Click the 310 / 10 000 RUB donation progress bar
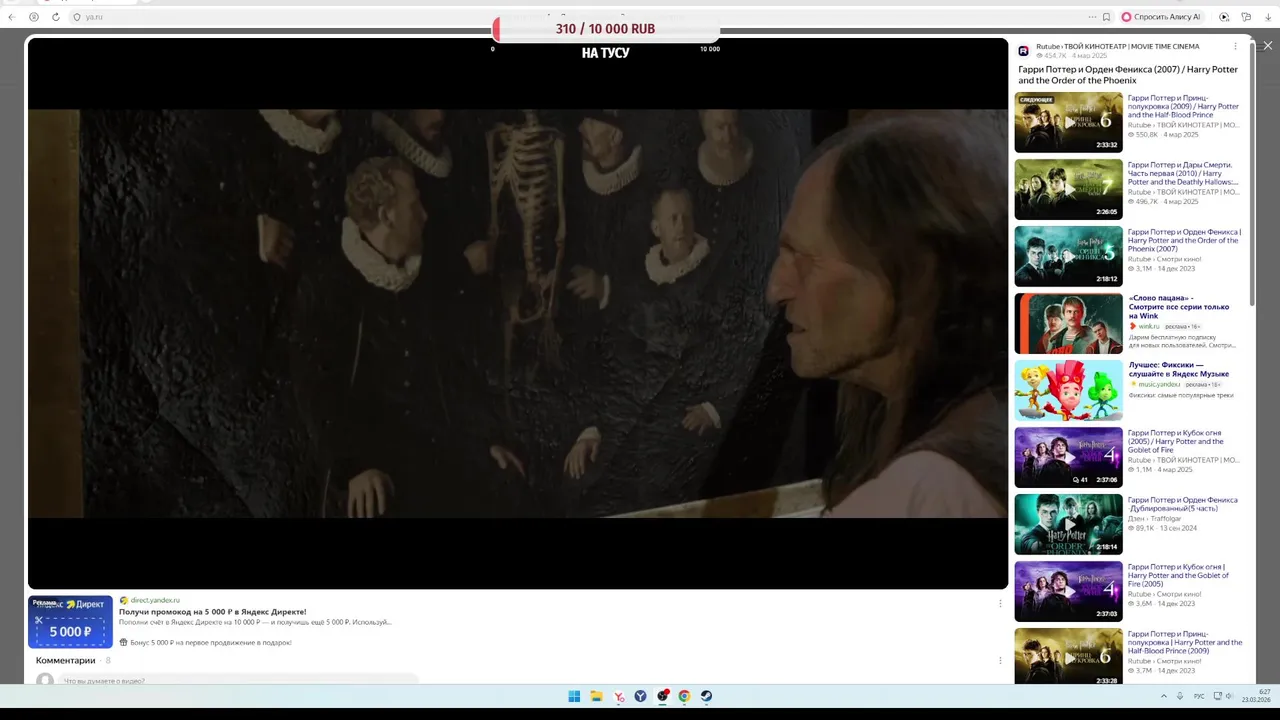The image size is (1280, 720). pyautogui.click(x=606, y=29)
